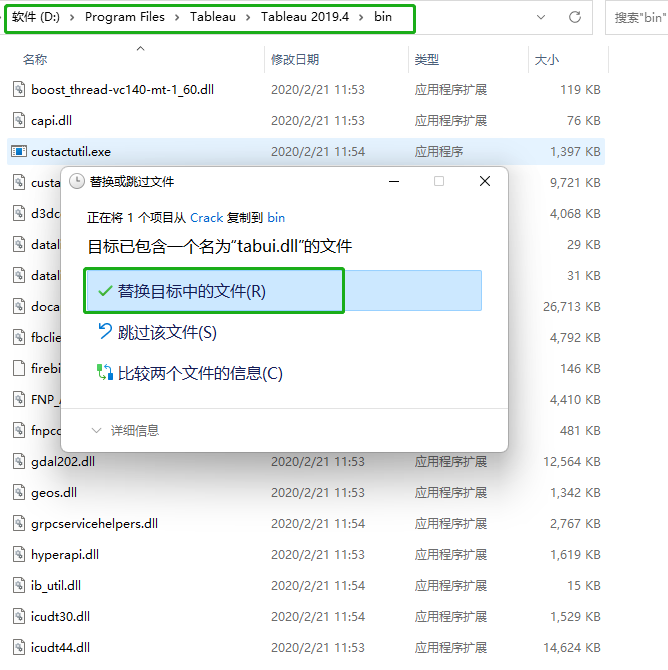Expand the chevron after Program Files breadcrumb

[177, 18]
